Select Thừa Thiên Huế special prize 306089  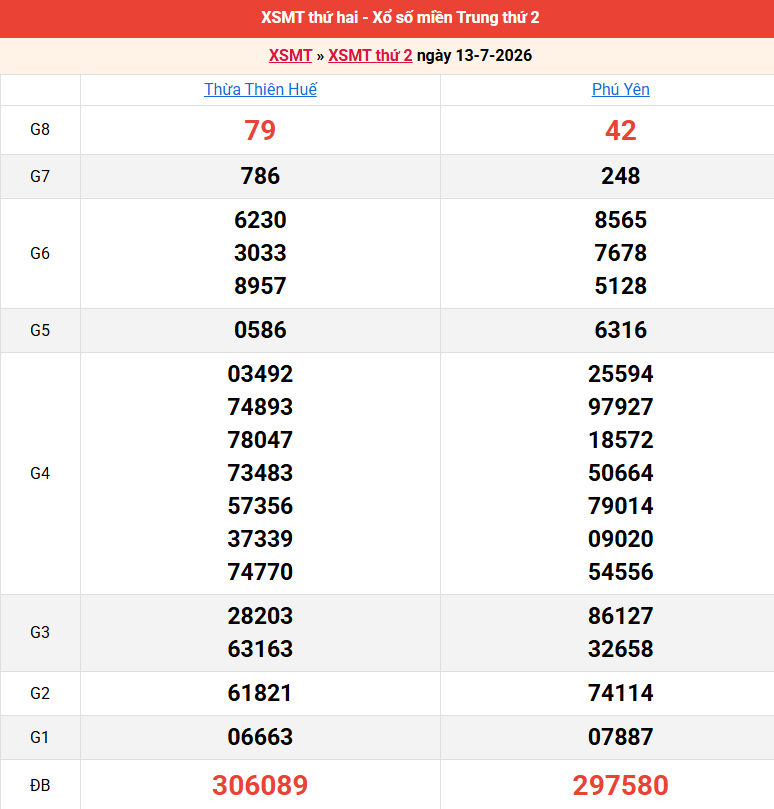pyautogui.click(x=260, y=785)
